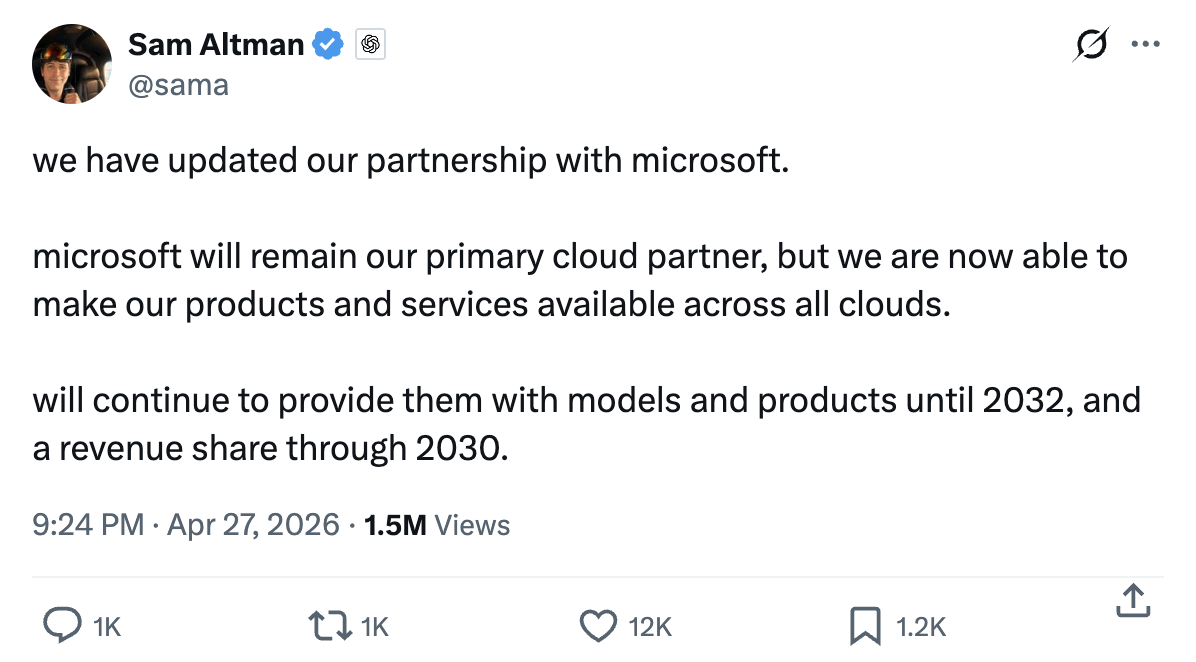The image size is (1196, 662).
Task: Open Sam Altman's profile name
Action: [x=215, y=44]
